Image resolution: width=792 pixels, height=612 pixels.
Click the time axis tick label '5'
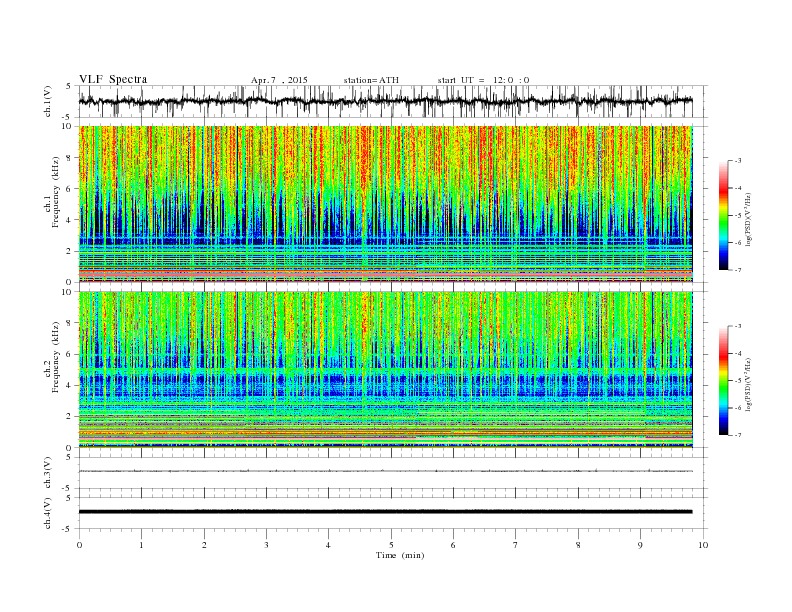point(391,545)
